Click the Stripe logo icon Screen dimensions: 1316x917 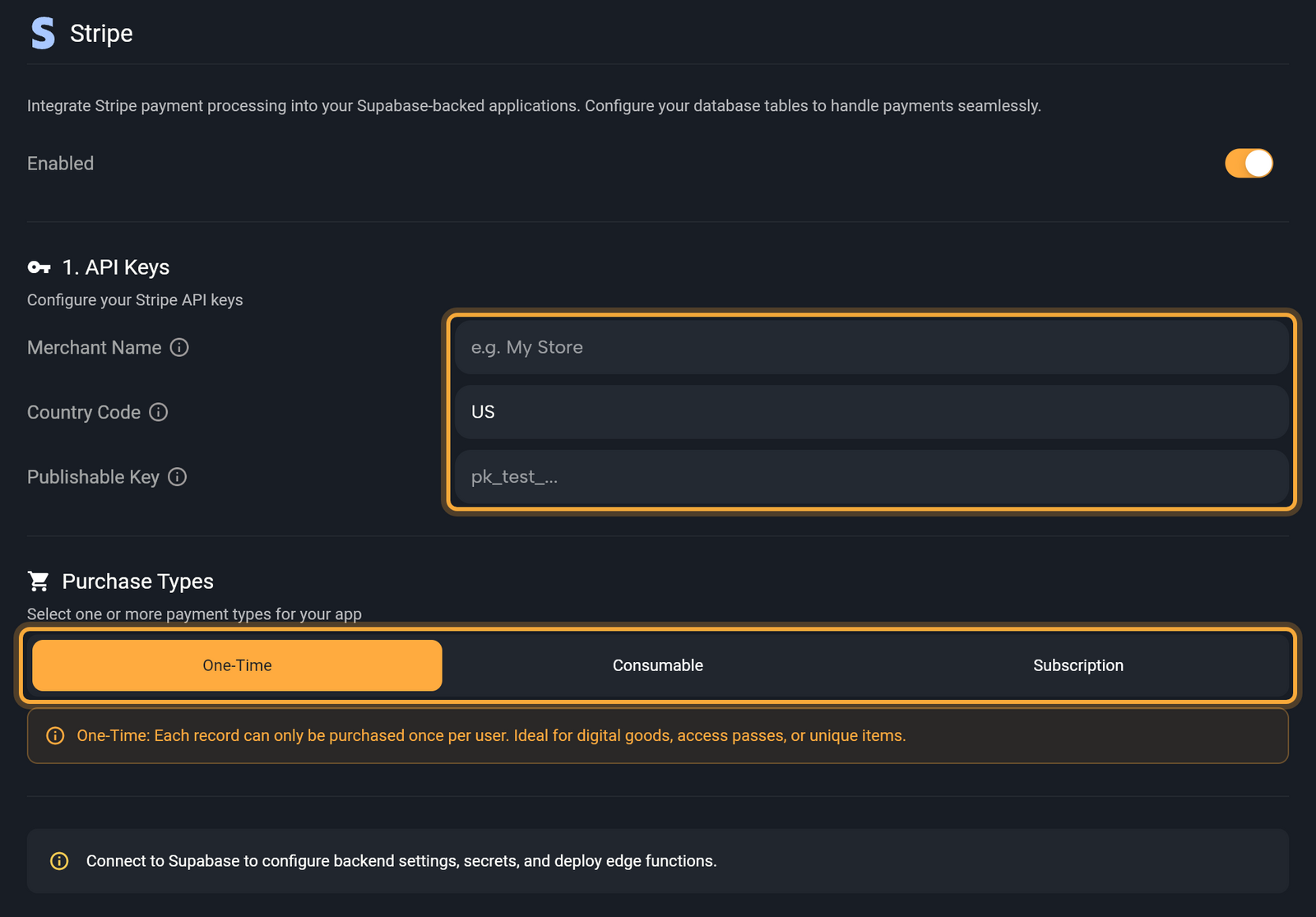pos(43,34)
